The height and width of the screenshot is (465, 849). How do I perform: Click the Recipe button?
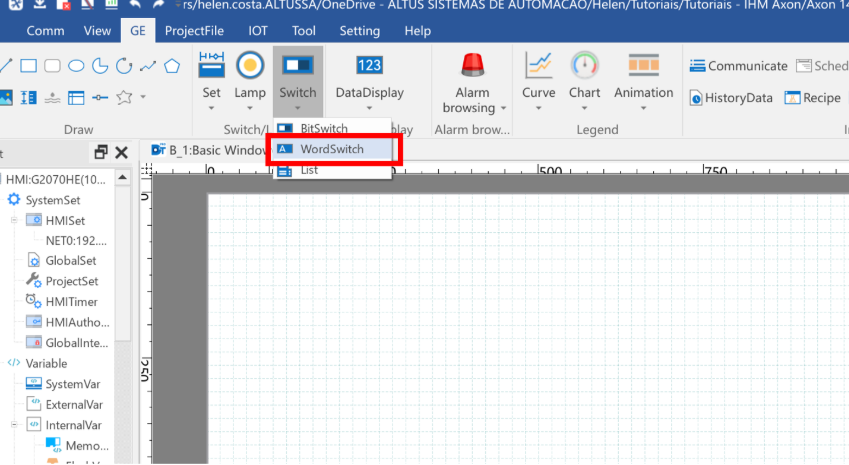(813, 98)
